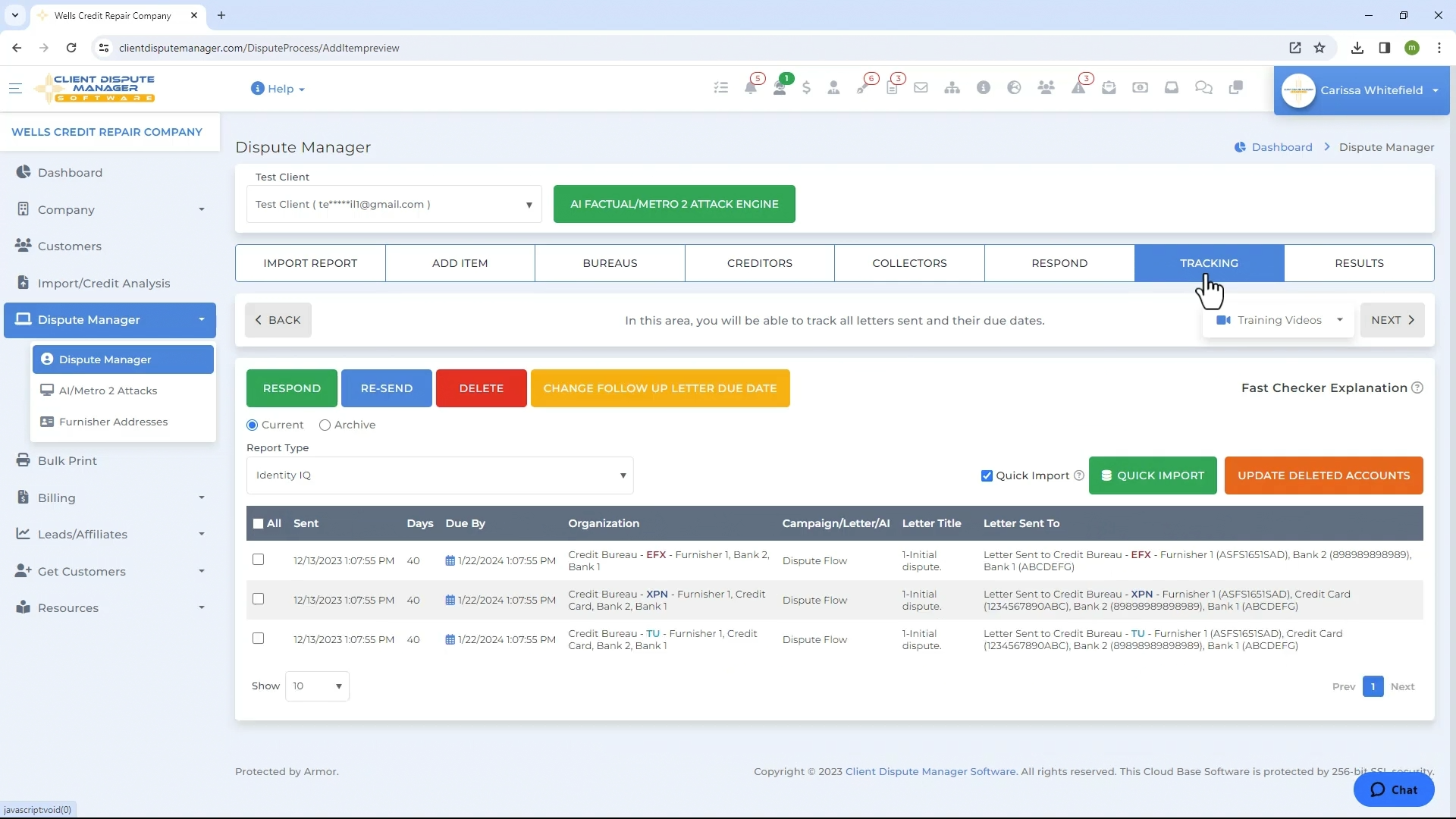Open calendar icon for EFX due date
The image size is (1456, 819).
[x=450, y=561]
